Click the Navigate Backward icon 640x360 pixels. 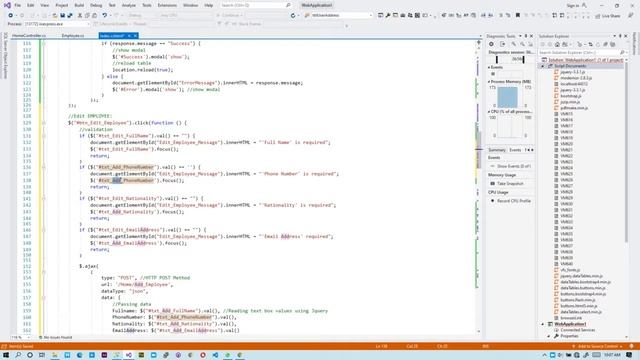click(11, 16)
